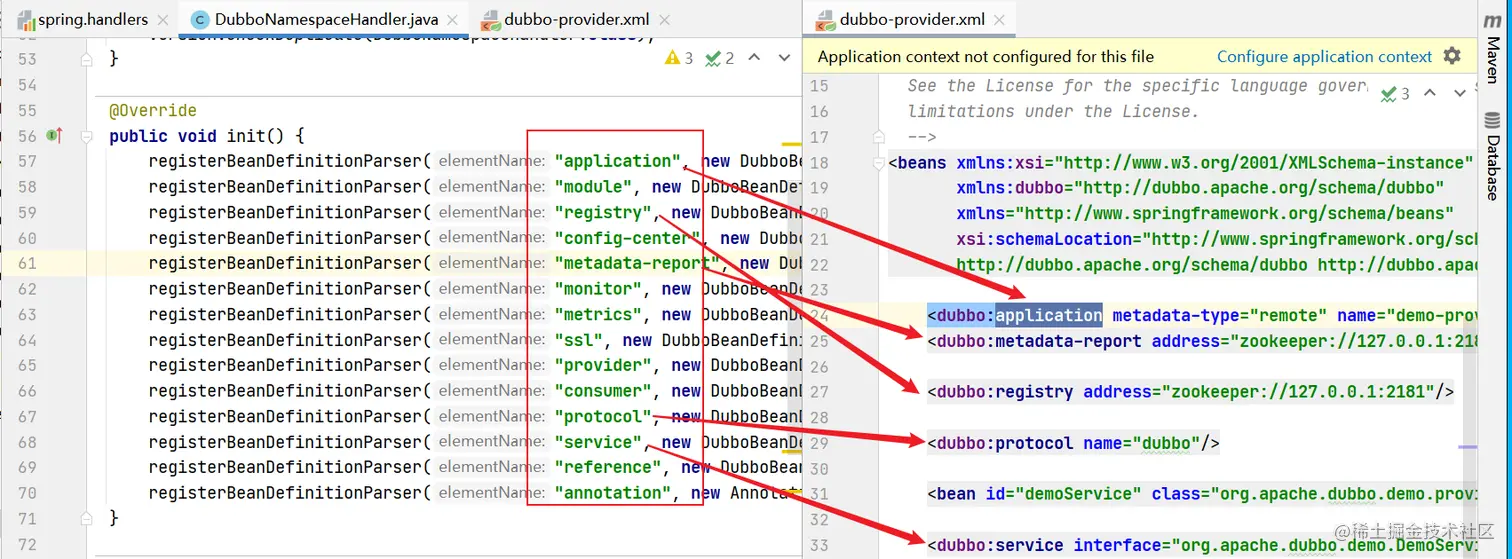
Task: Click the @Override annotation on line 55
Action: click(153, 110)
